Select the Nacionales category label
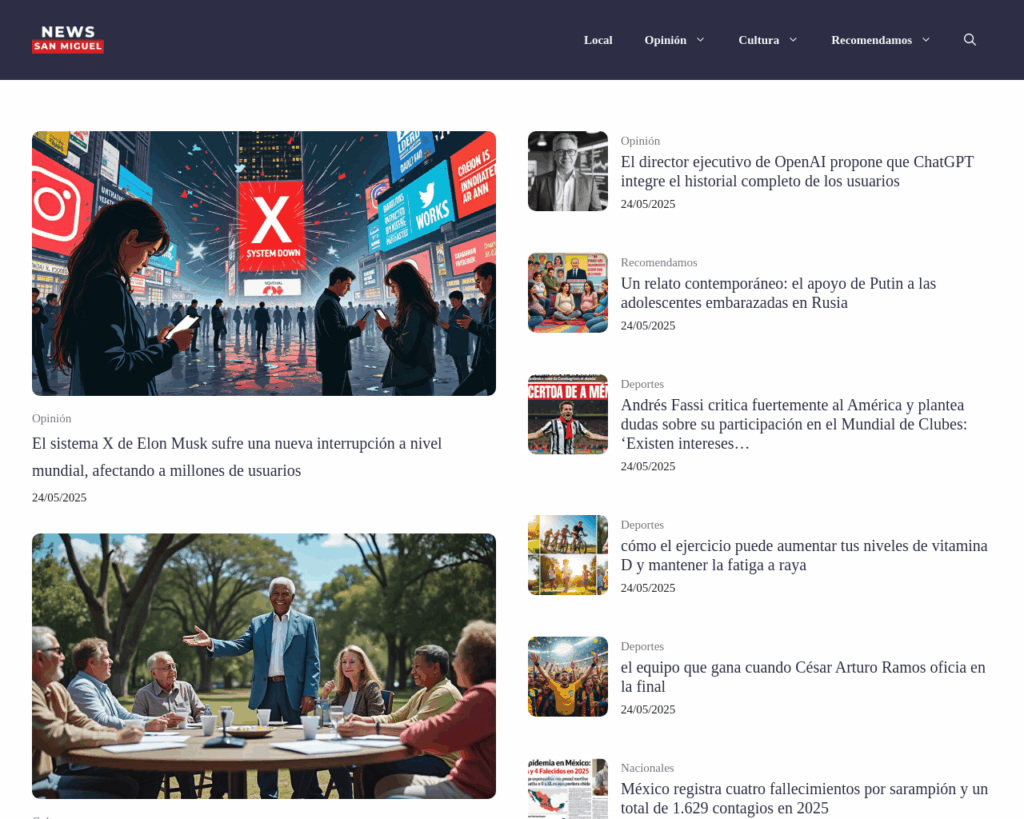1024x819 pixels. (647, 768)
